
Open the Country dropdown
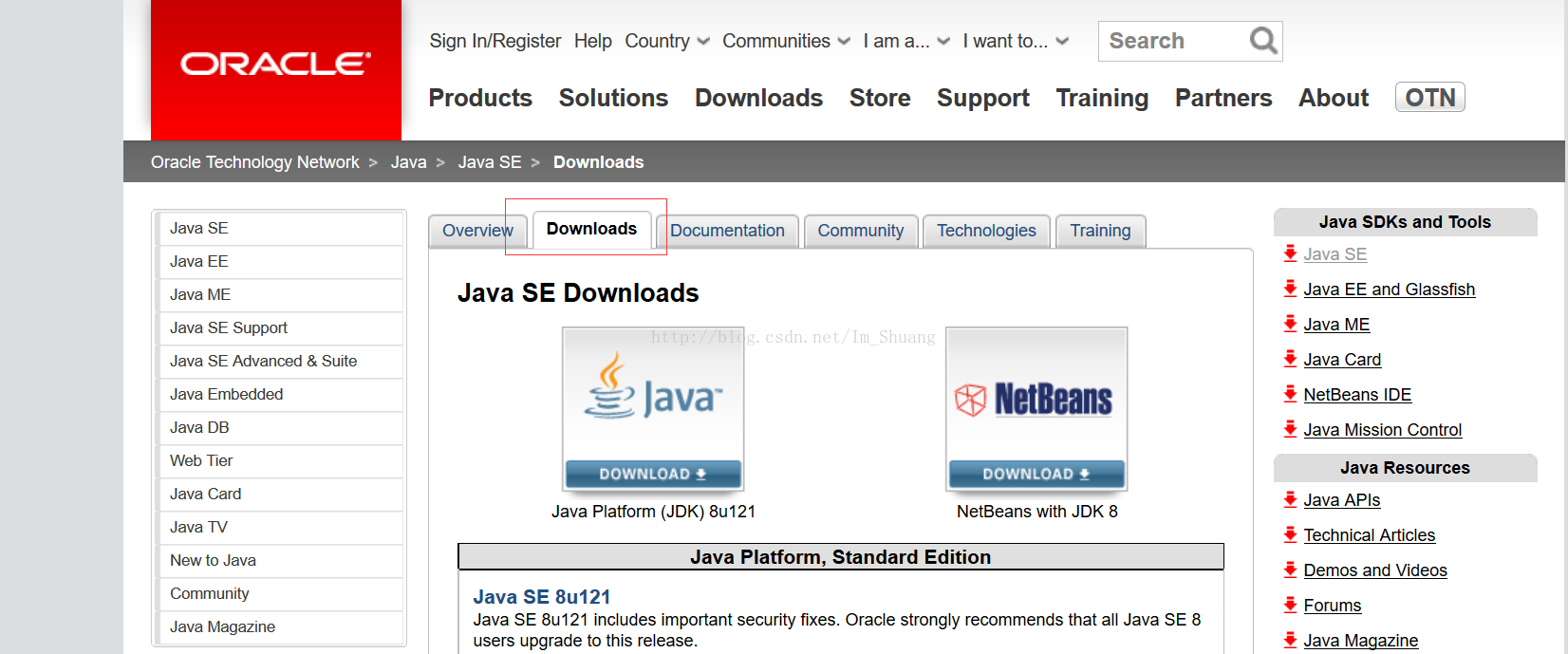click(x=667, y=41)
